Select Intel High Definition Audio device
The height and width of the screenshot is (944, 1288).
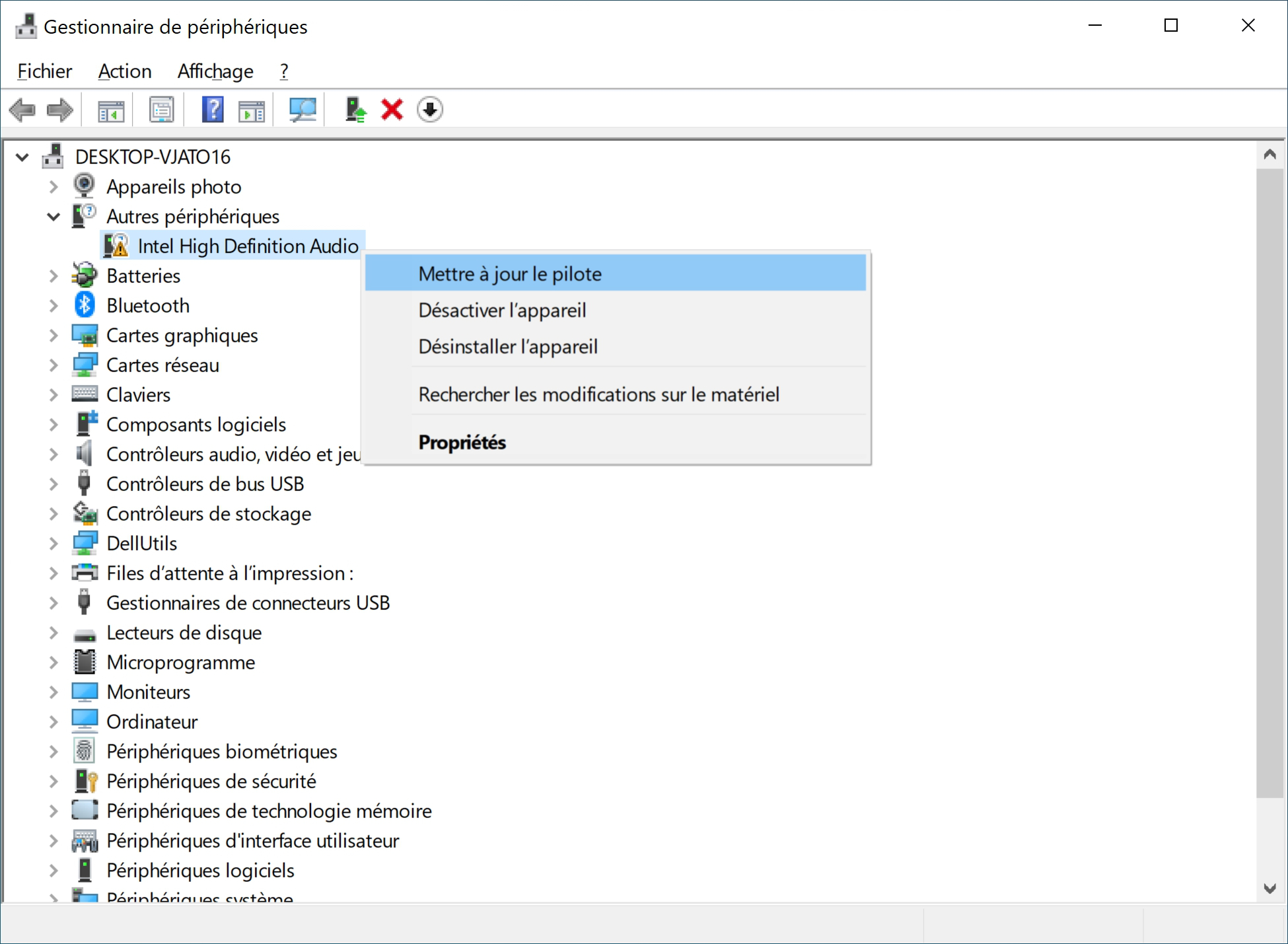coord(248,246)
